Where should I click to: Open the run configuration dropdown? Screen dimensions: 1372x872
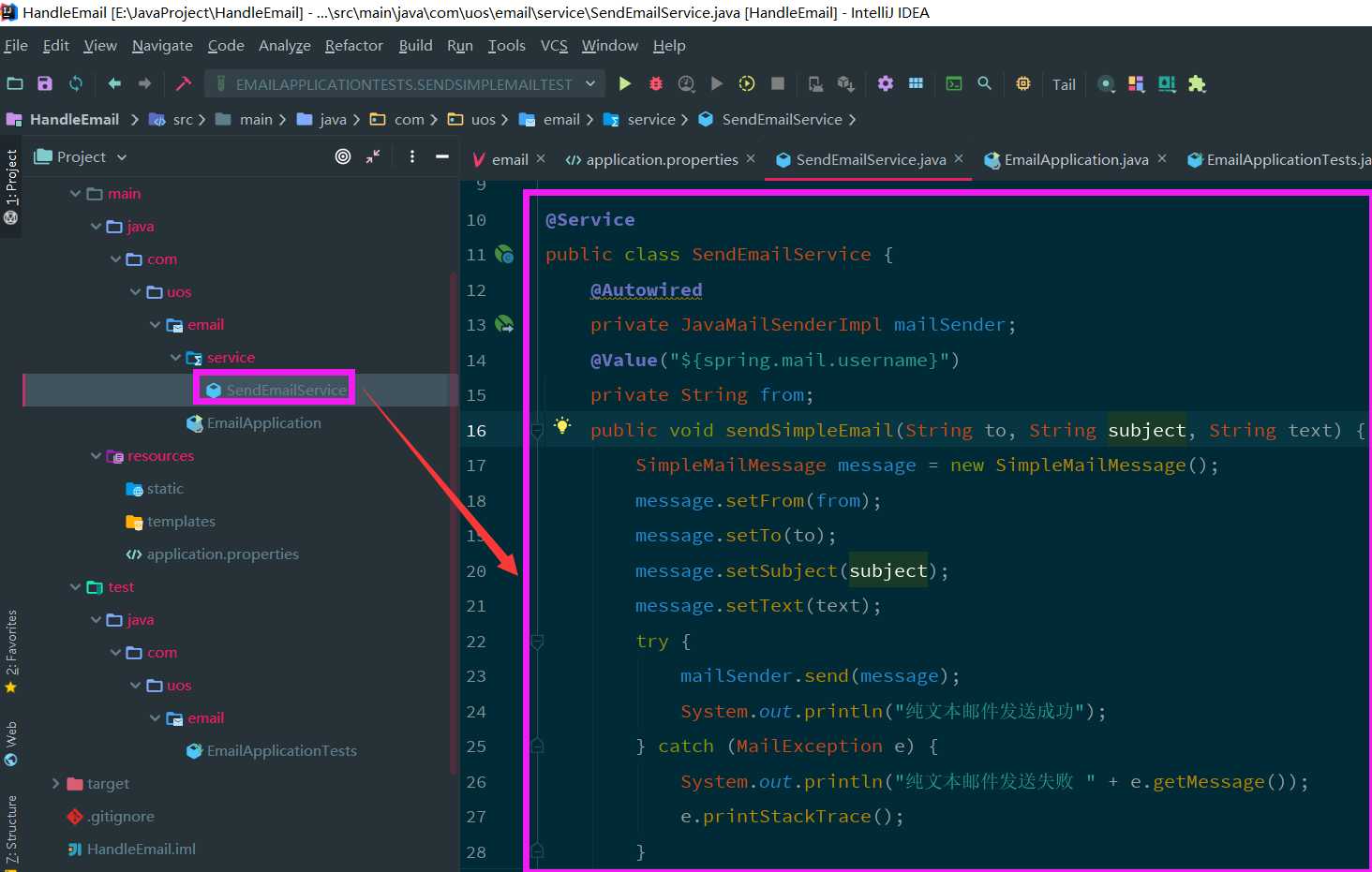(x=406, y=84)
